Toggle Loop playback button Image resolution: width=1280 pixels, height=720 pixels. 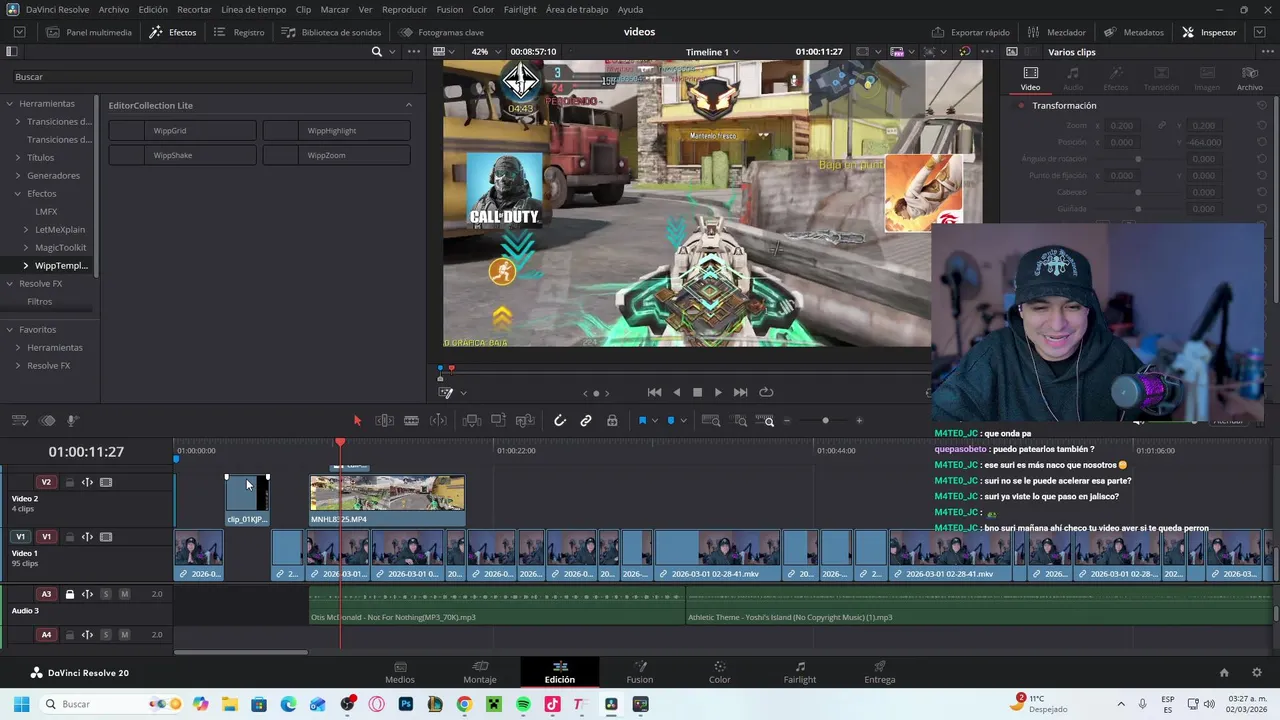tap(766, 392)
